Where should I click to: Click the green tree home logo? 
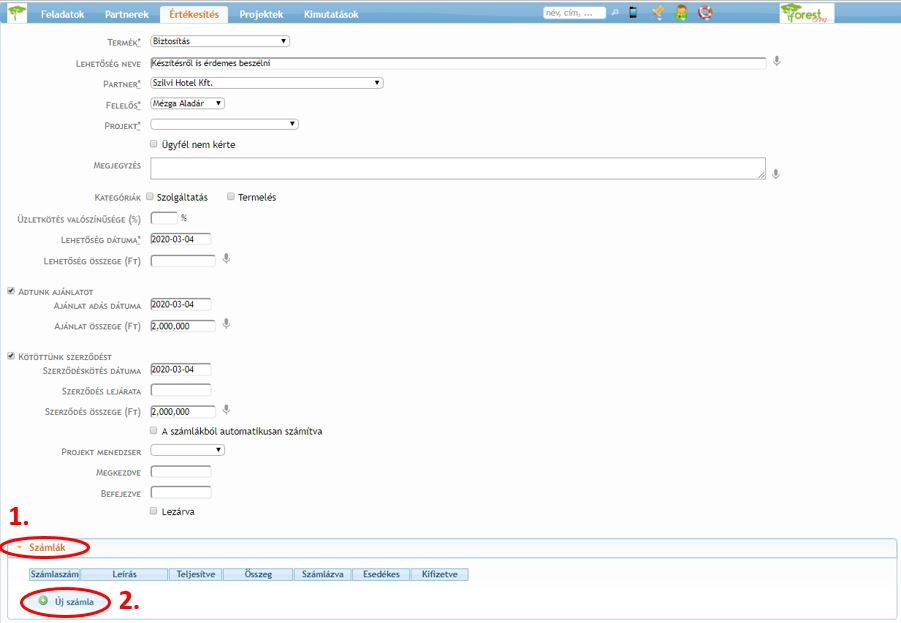point(17,13)
